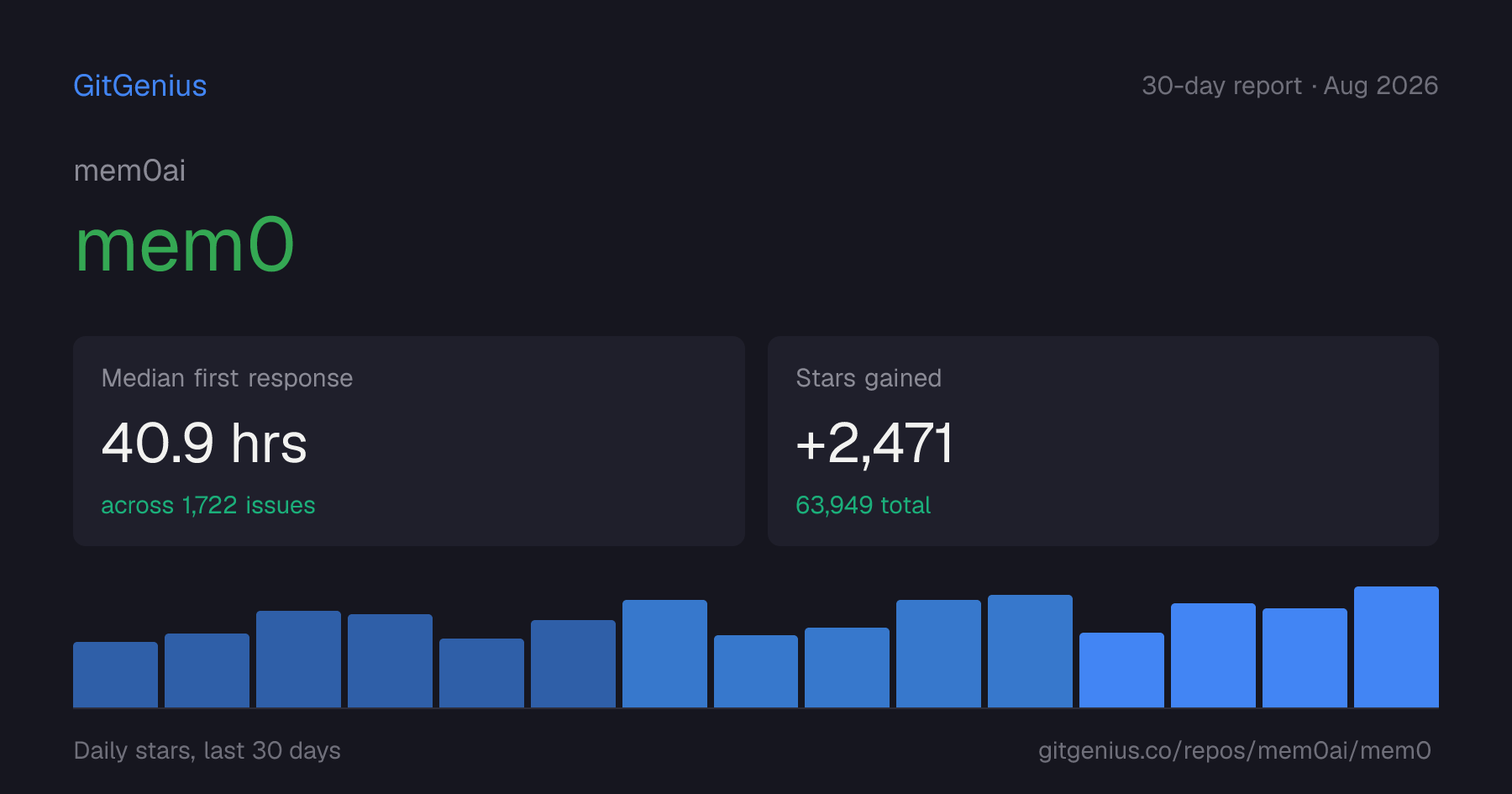
Task: Click the gitgenius.co/repos/mem0ai/mem0 URL
Action: click(x=1235, y=750)
